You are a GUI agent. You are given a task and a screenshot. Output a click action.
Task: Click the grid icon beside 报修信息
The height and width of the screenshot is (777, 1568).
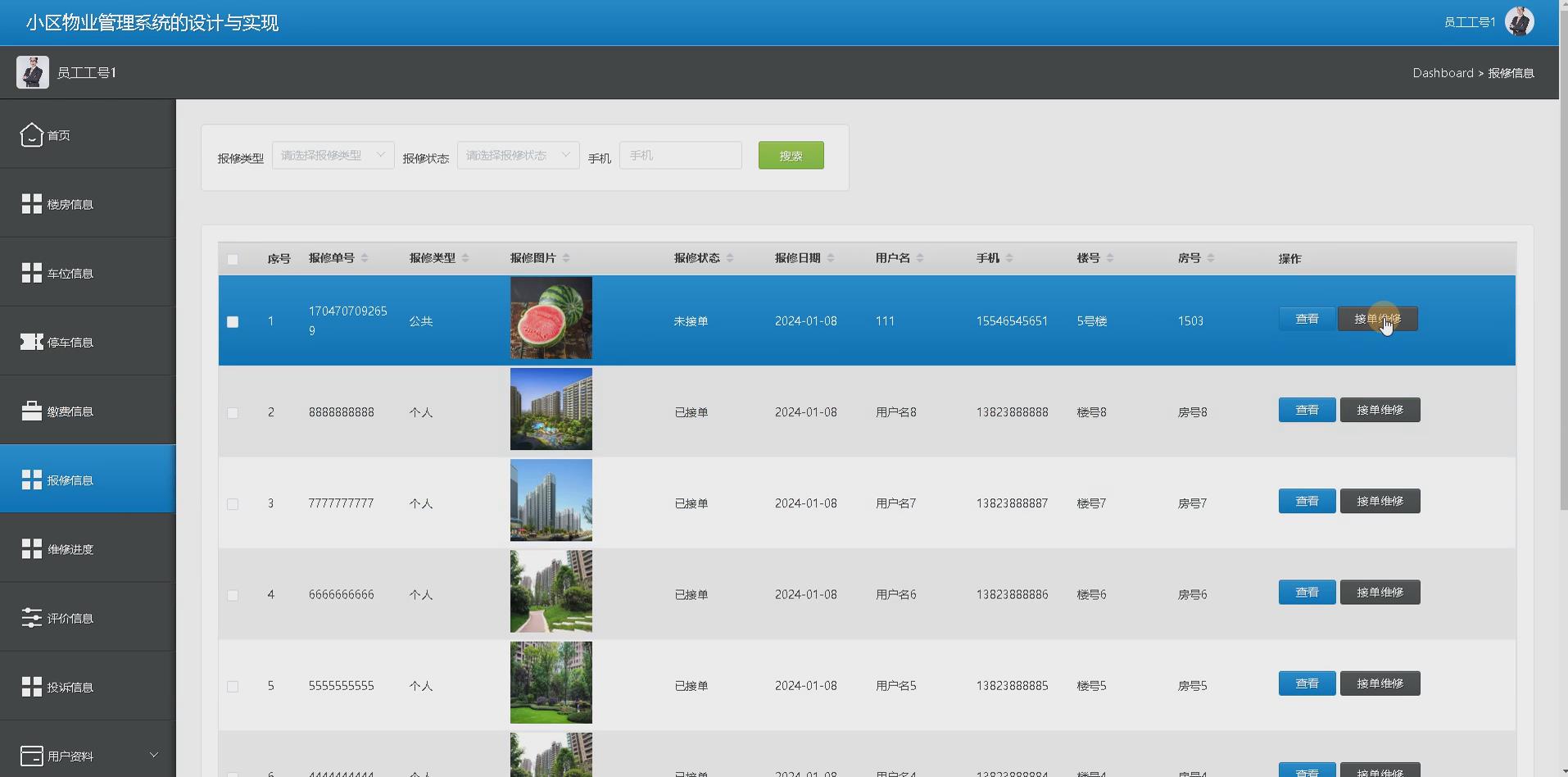(x=31, y=479)
